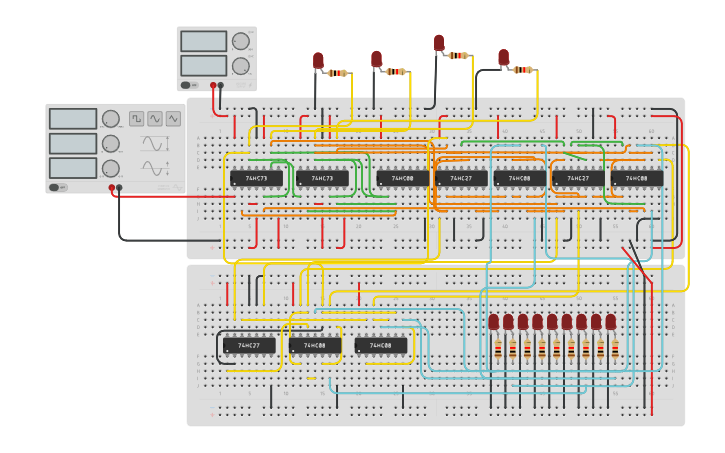725x453 pixels.
Task: Select second 74HC73 chip on upper breadboard
Action: 322,178
